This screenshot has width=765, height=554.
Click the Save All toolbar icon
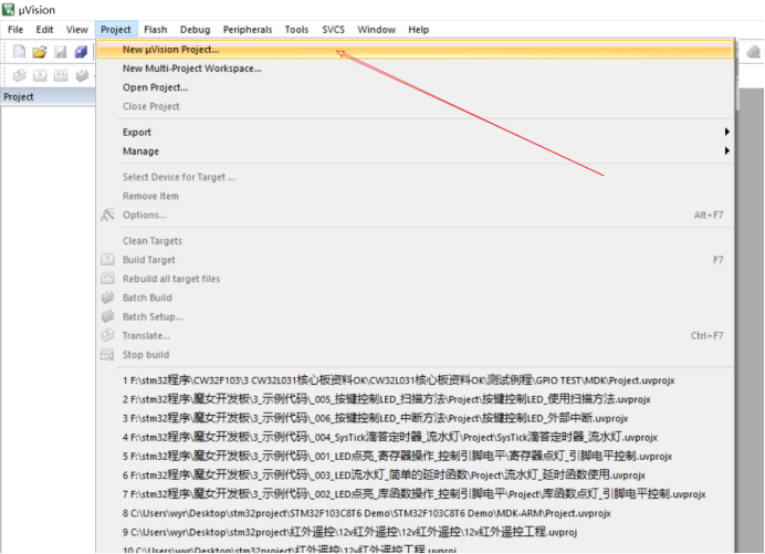[x=80, y=51]
